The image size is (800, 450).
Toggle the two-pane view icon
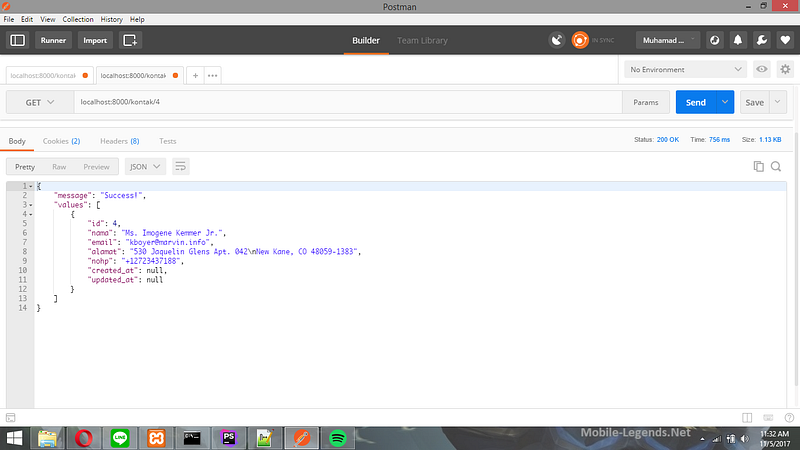747,418
